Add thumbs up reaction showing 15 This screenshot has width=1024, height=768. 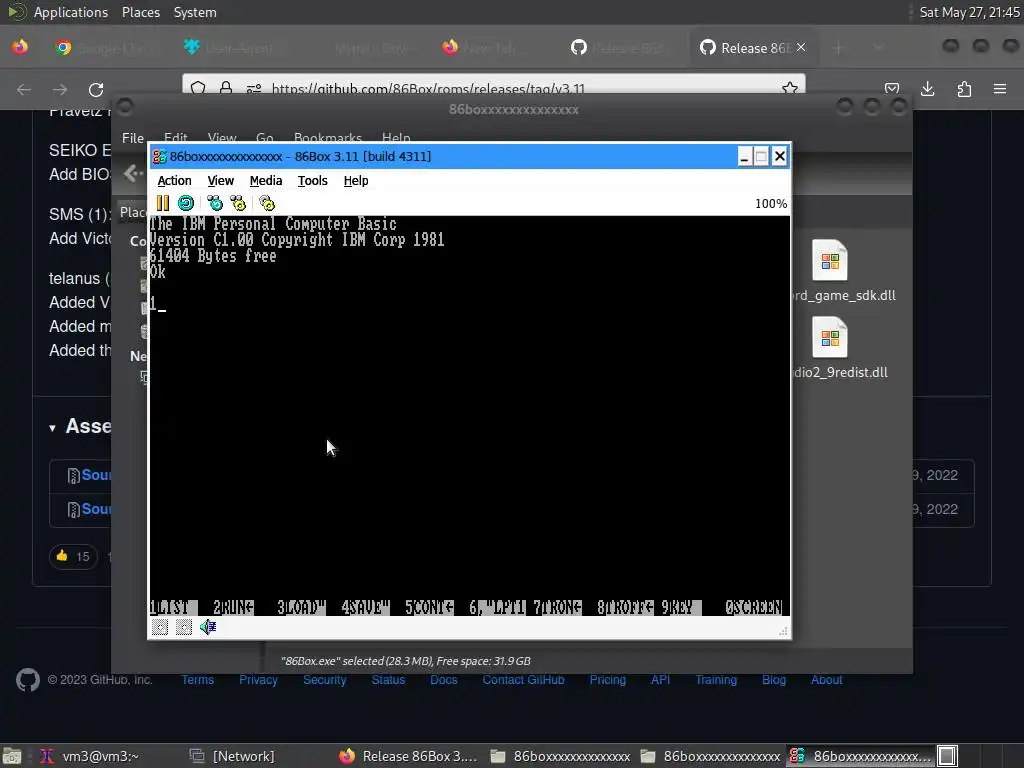point(73,556)
